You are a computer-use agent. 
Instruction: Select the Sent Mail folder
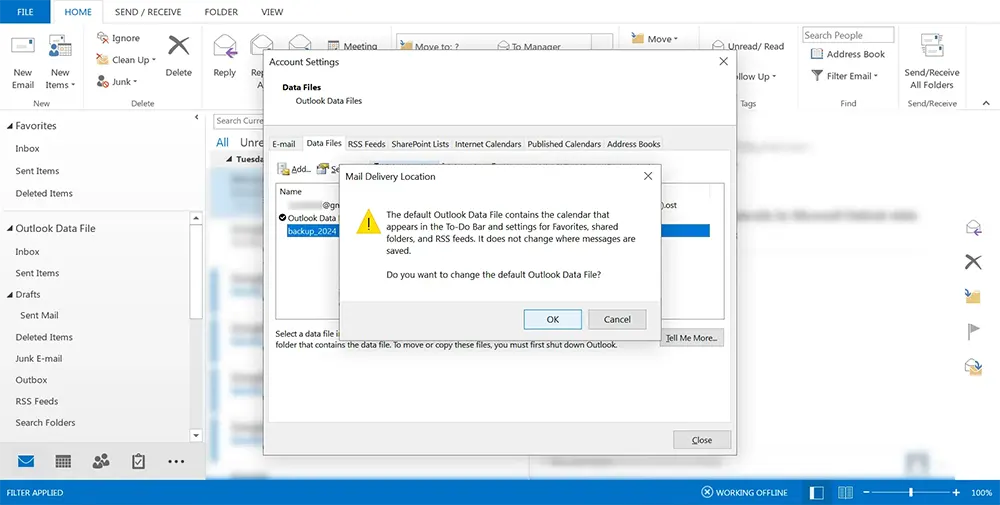(x=39, y=315)
